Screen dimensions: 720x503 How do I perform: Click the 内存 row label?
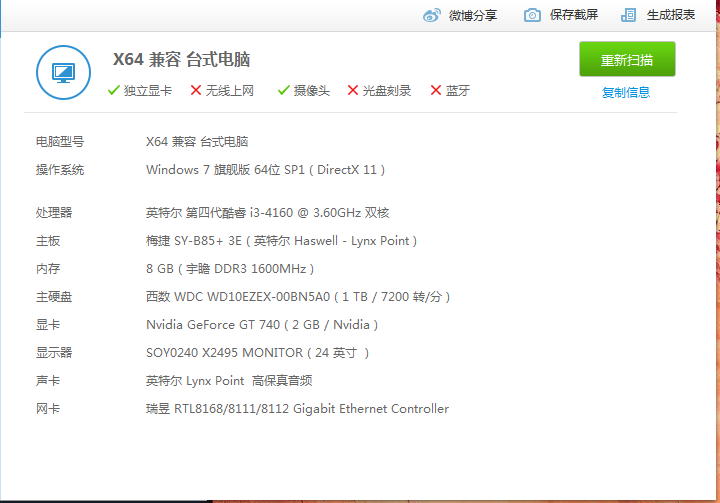coord(48,269)
